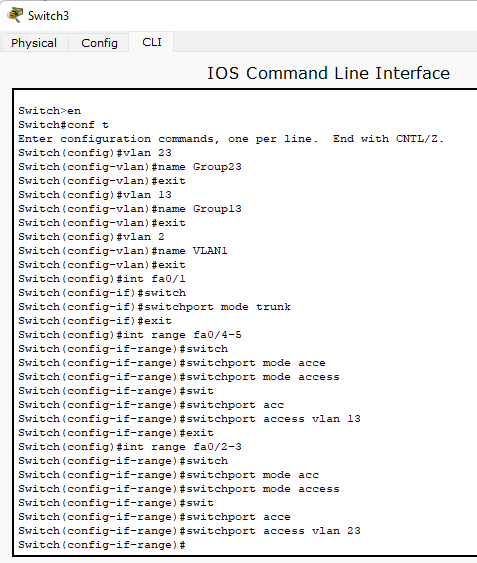Click the 'conf t' command line
This screenshot has width=477, height=563.
pyautogui.click(x=63, y=125)
